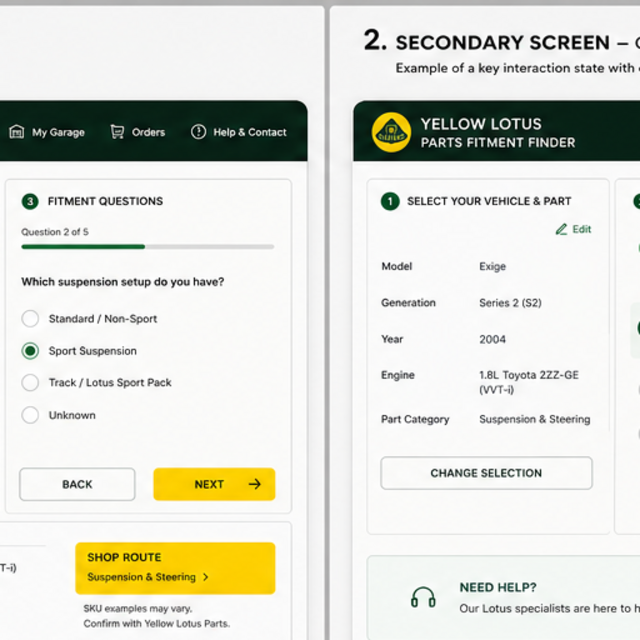Go to My Garage menu item
The height and width of the screenshot is (640, 640).
[47, 132]
